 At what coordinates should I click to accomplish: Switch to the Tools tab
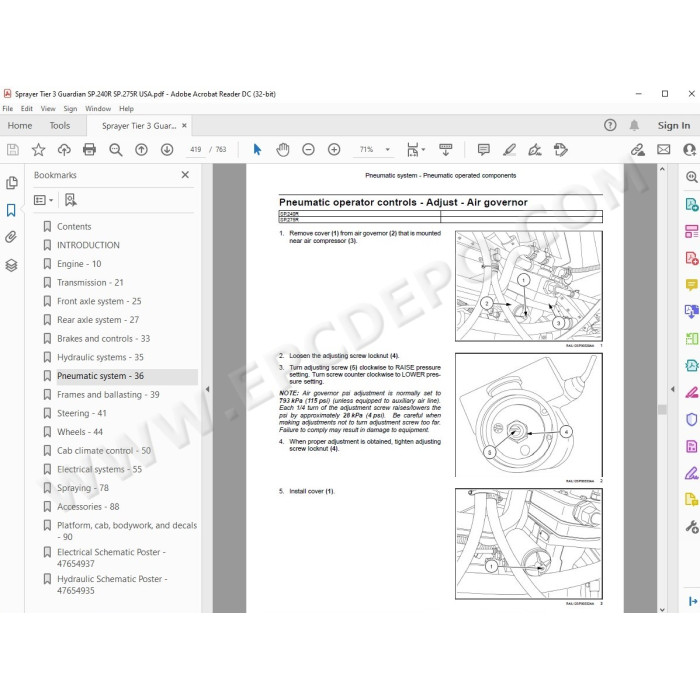tap(60, 125)
